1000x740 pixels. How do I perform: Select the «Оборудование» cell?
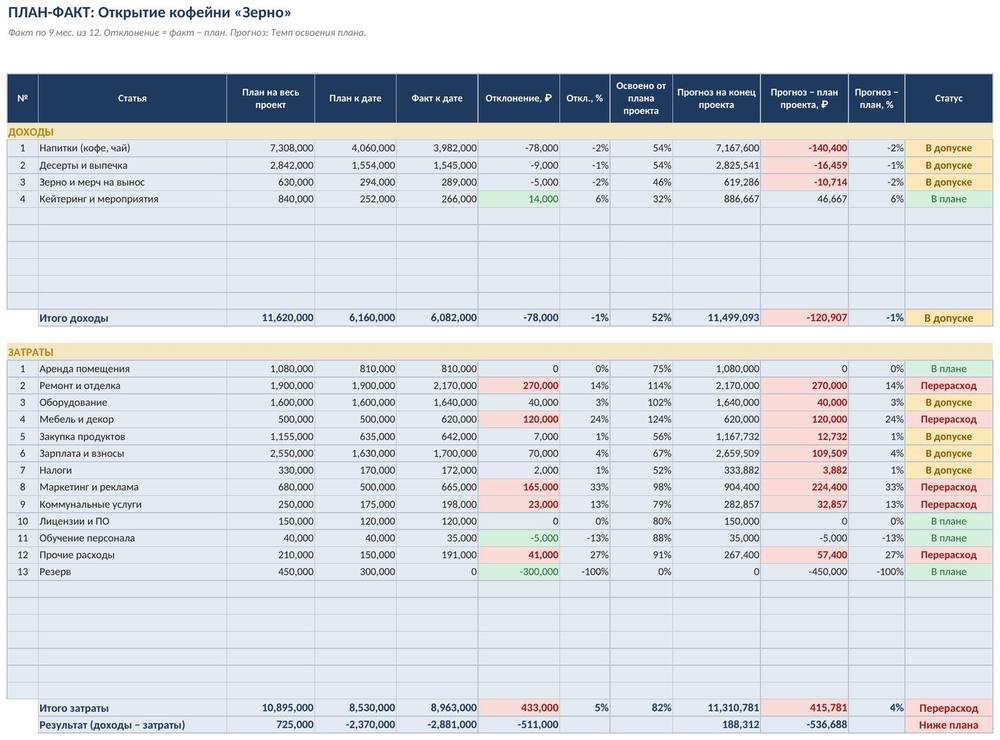[132, 403]
